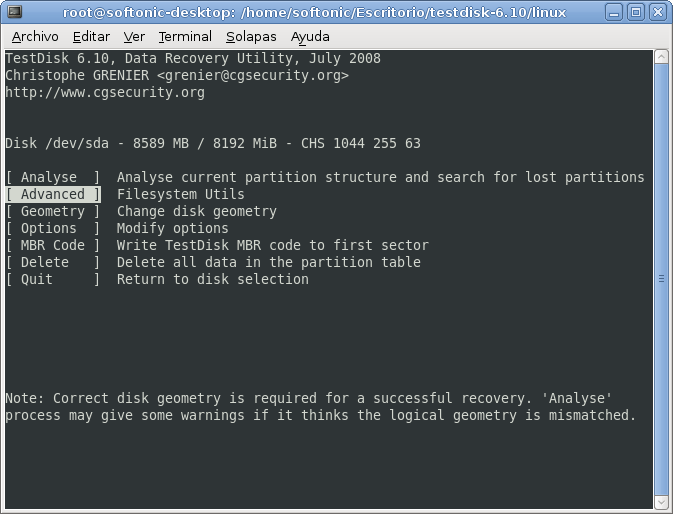
Task: Open the Ayuda menu
Action: pyautogui.click(x=310, y=37)
